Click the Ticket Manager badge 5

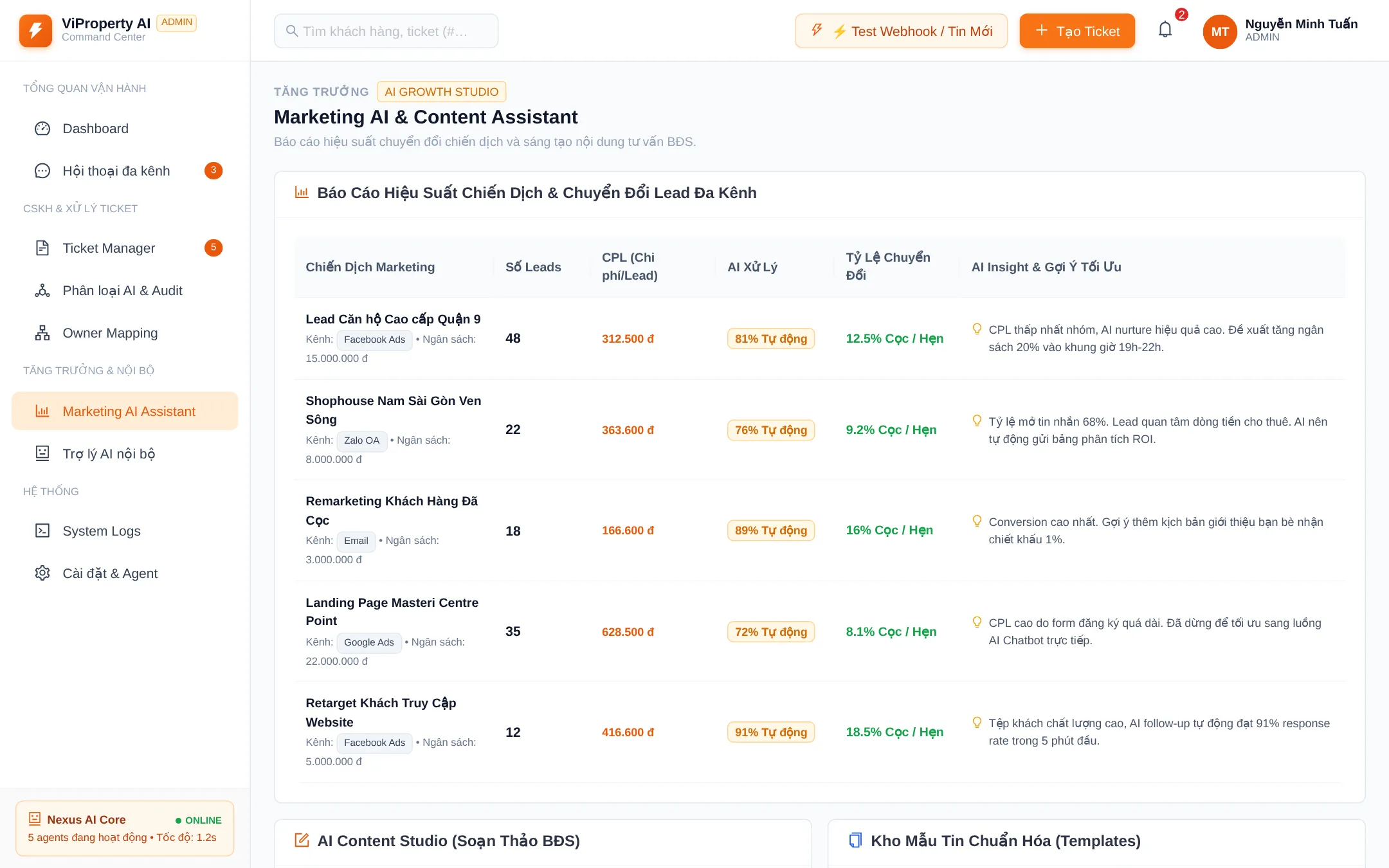213,248
